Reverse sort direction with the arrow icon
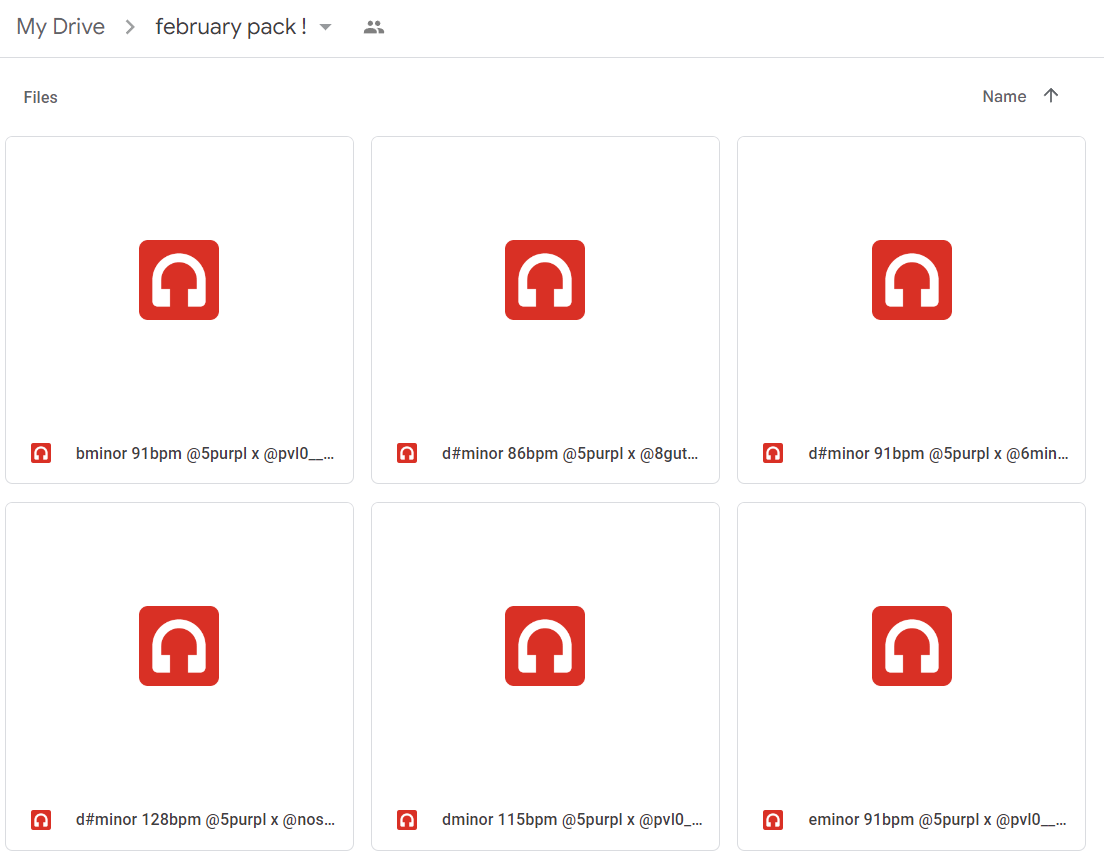Image resolution: width=1104 pixels, height=867 pixels. pyautogui.click(x=1051, y=96)
